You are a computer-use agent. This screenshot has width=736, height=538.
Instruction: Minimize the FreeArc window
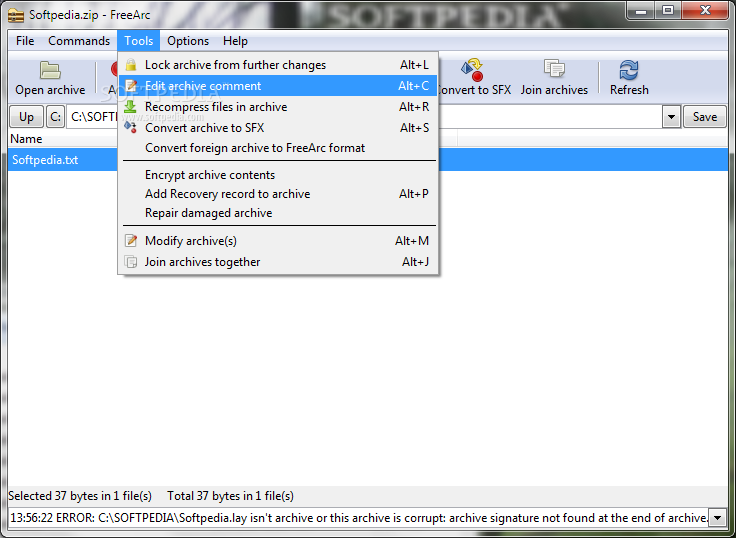pyautogui.click(x=641, y=10)
